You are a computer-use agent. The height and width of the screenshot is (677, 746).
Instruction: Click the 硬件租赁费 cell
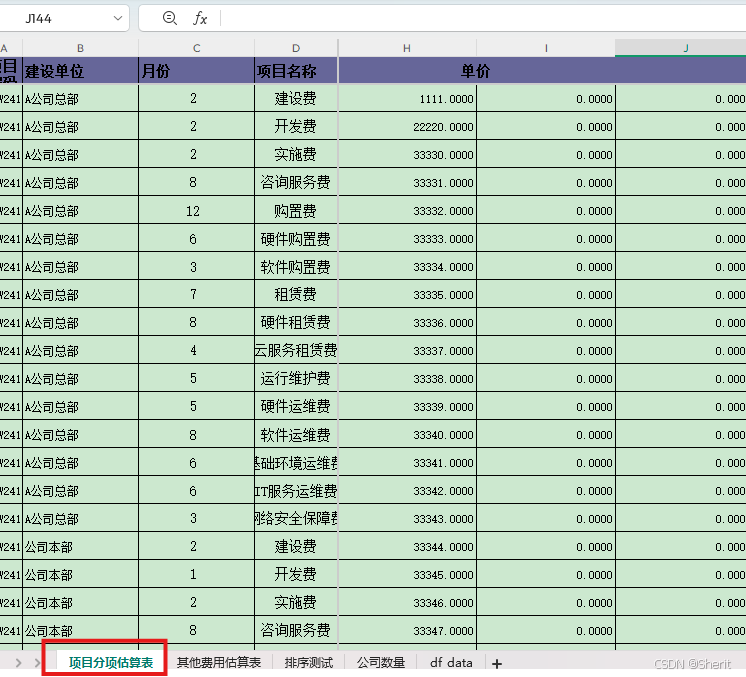pyautogui.click(x=296, y=323)
